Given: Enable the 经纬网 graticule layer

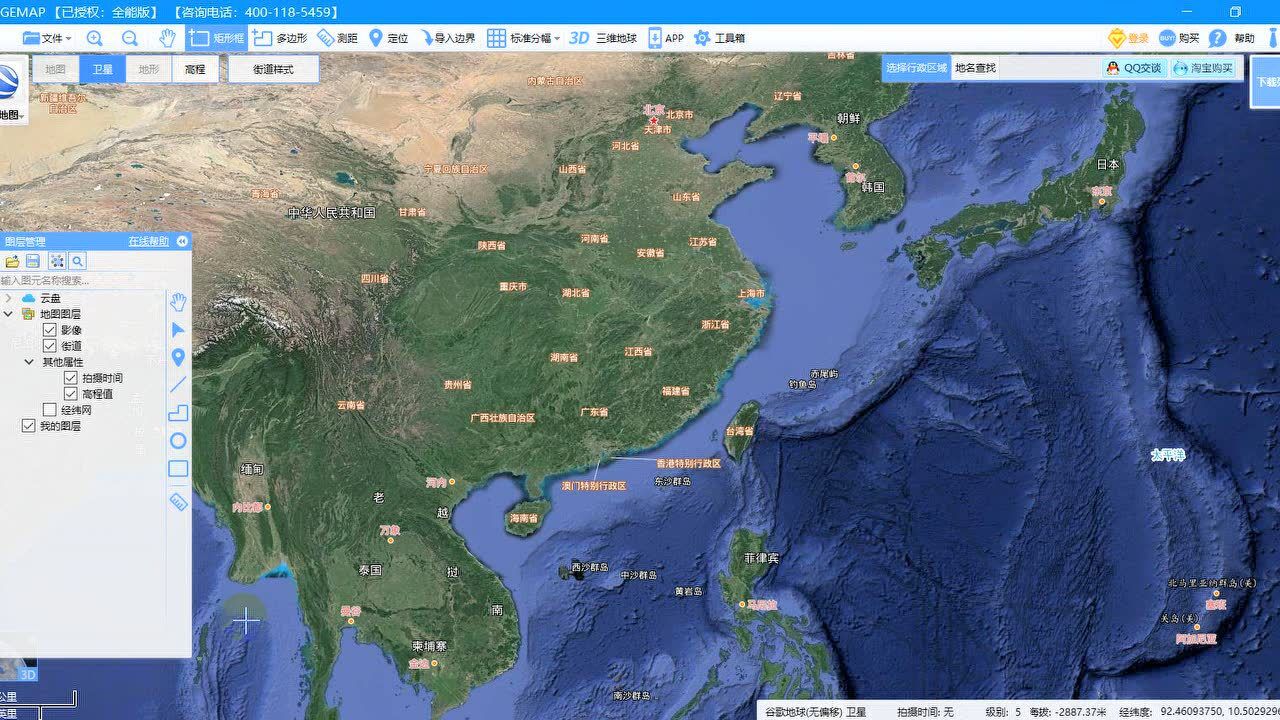Looking at the screenshot, I should pyautogui.click(x=52, y=411).
